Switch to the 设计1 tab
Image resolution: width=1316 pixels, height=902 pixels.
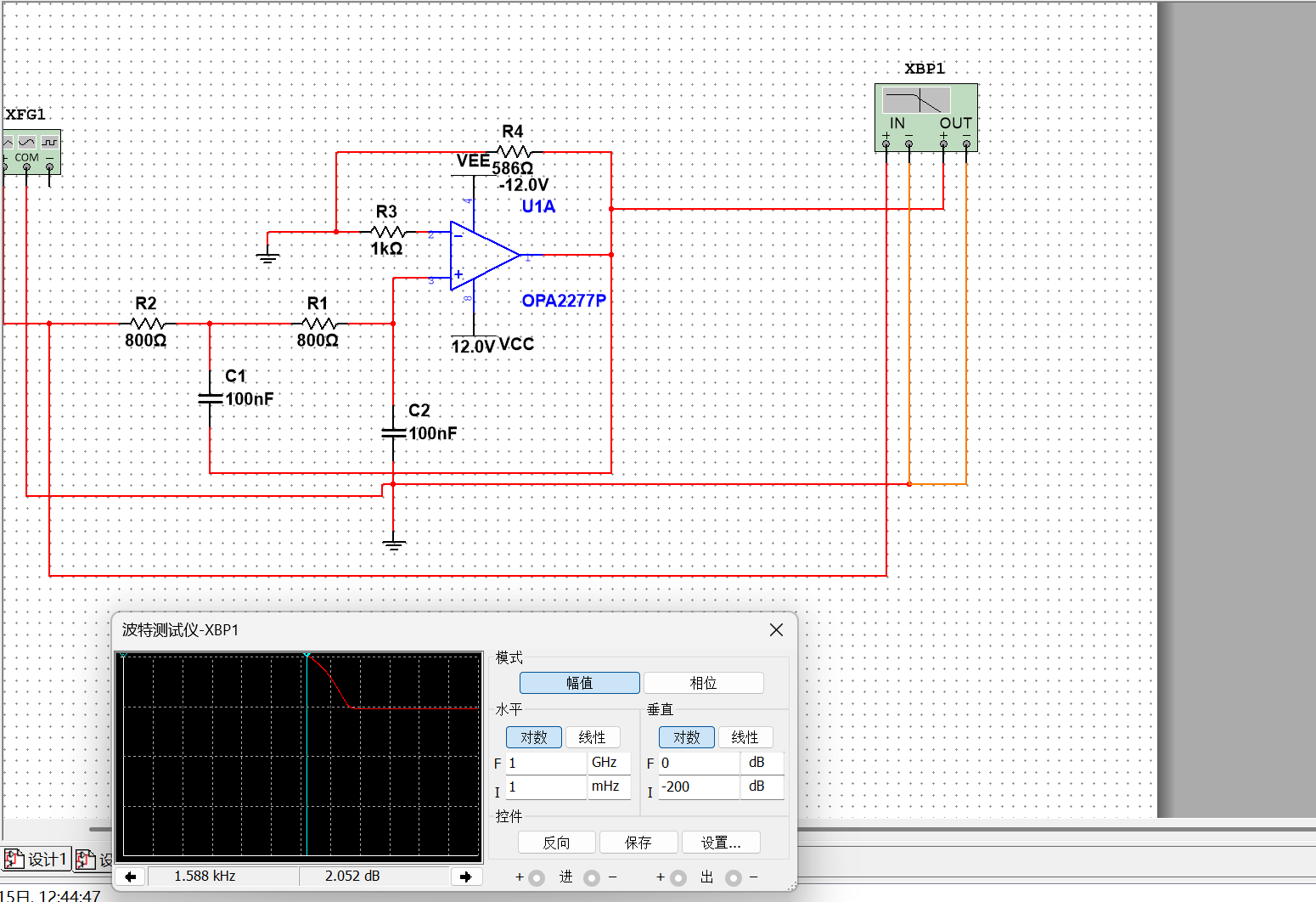click(36, 859)
